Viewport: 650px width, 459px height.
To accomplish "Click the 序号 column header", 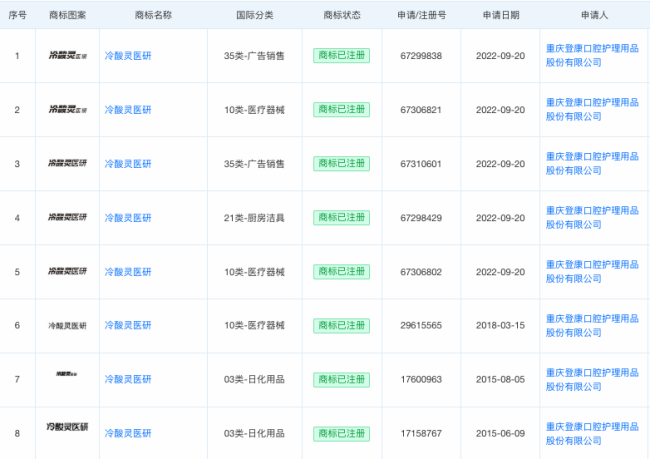I will 17,15.
